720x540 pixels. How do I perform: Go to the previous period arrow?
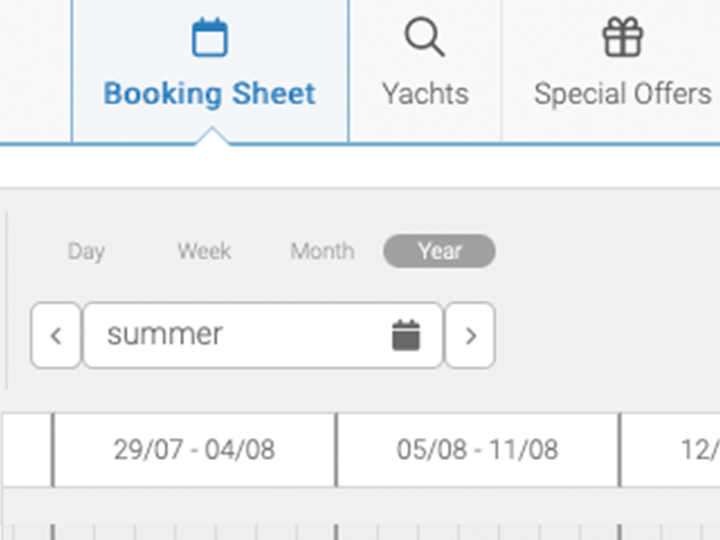click(56, 335)
